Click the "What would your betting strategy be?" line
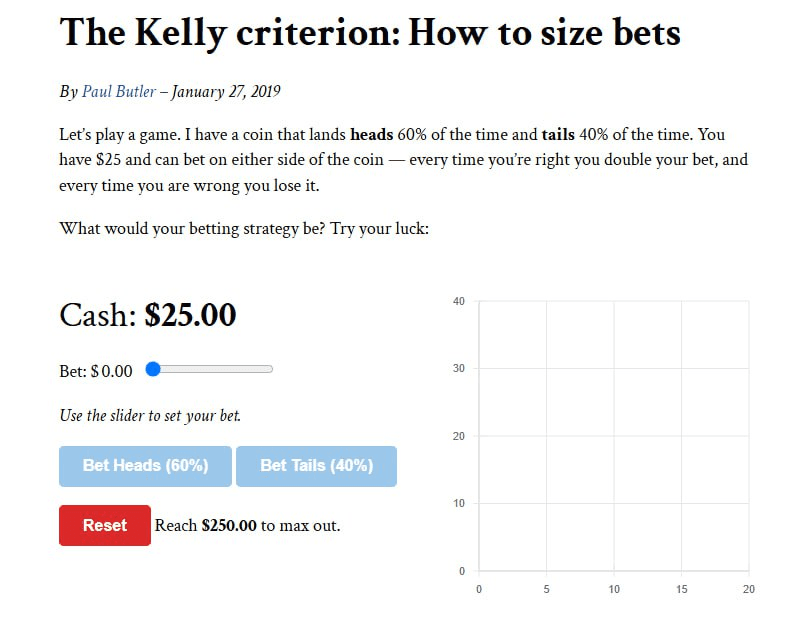Viewport: 802px width, 625px height. [244, 228]
